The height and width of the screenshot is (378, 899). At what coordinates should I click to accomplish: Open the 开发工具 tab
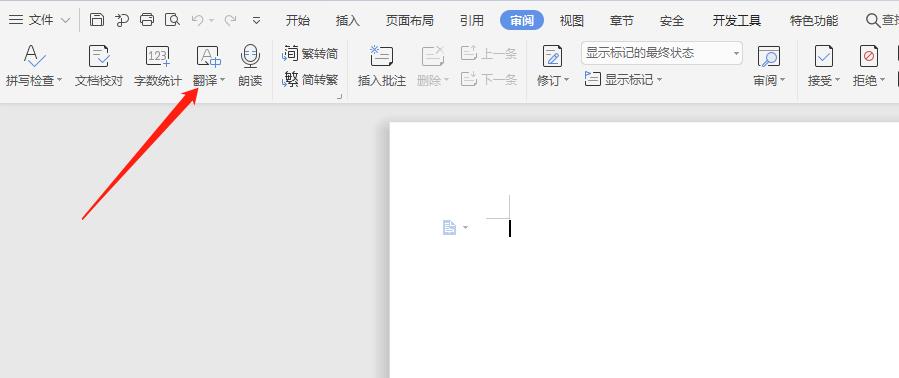pyautogui.click(x=737, y=21)
